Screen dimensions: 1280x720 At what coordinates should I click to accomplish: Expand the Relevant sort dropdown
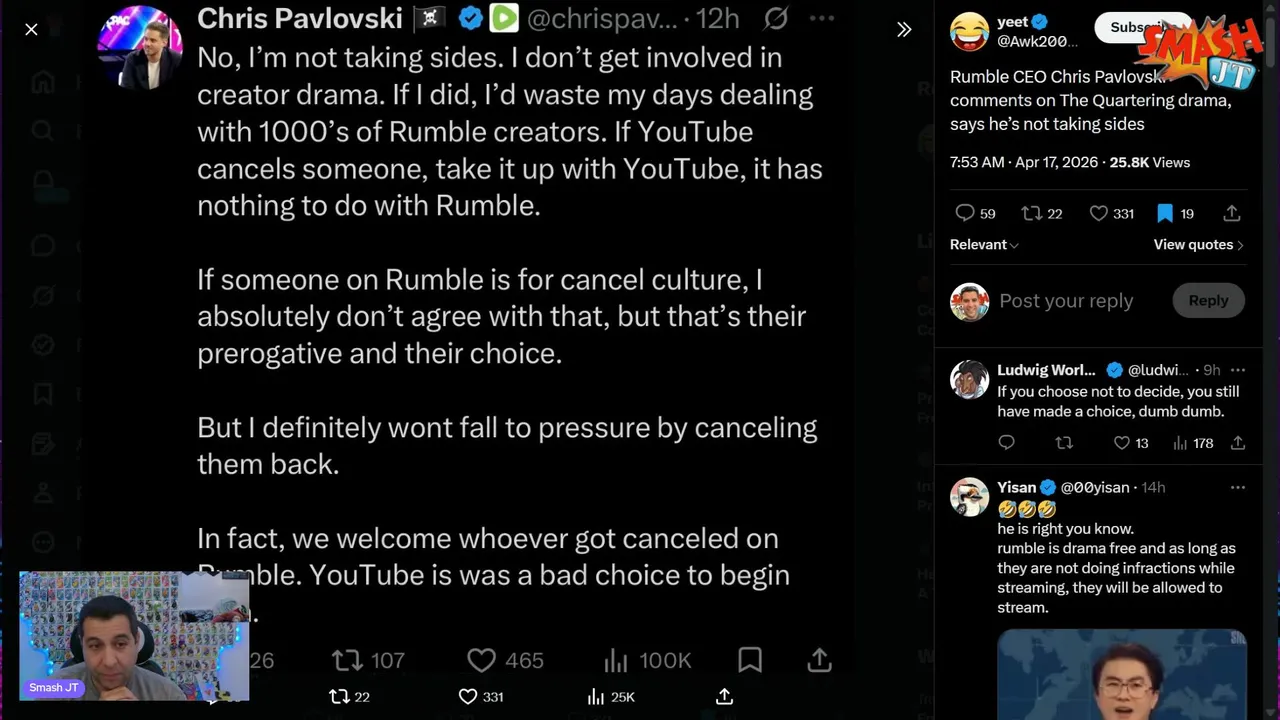pos(984,245)
